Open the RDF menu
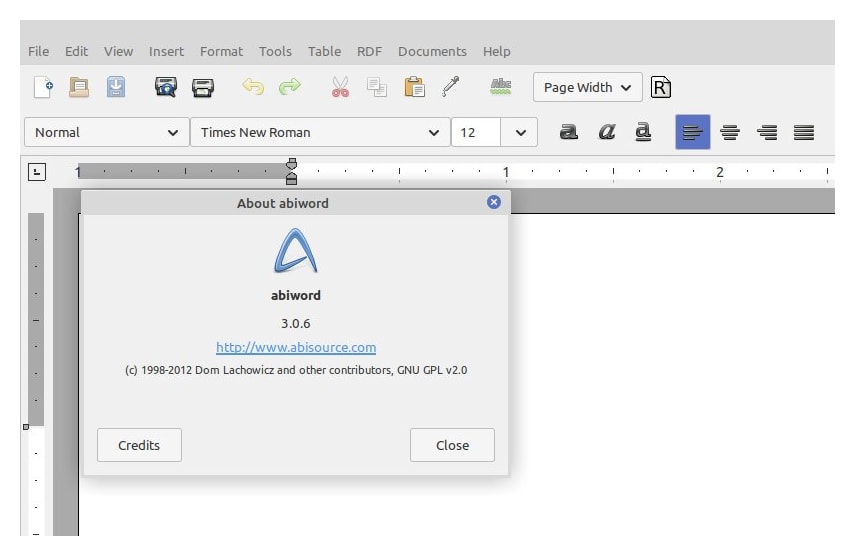The width and height of the screenshot is (855, 556). coord(369,51)
